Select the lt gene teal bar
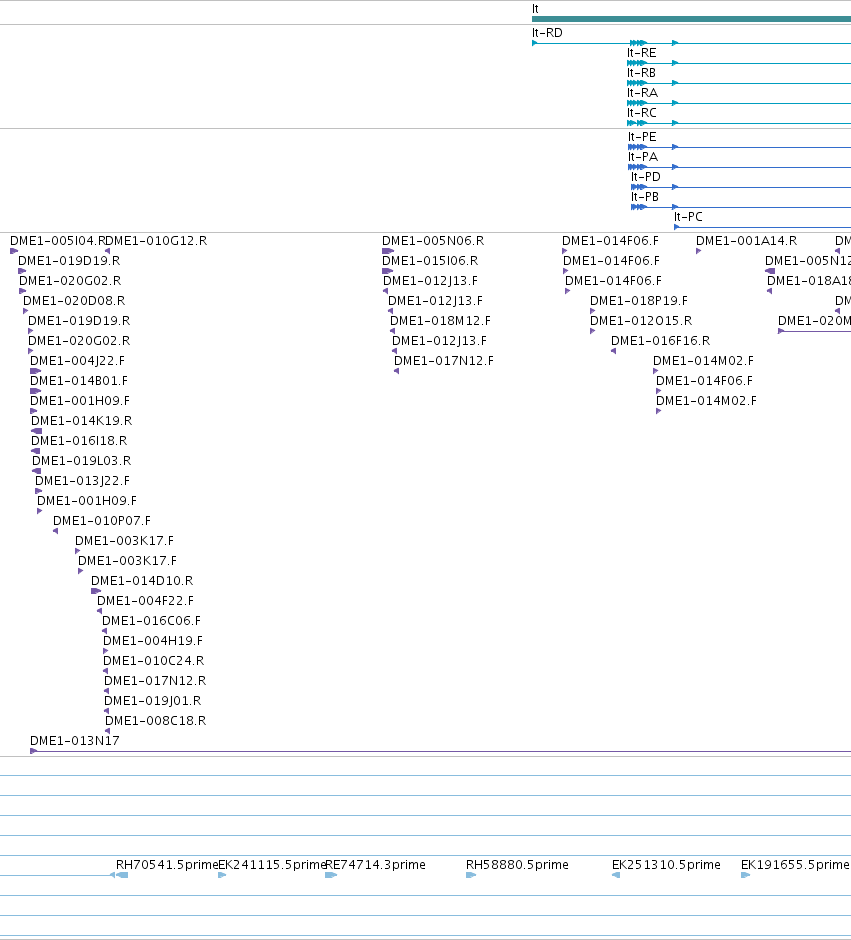The width and height of the screenshot is (851, 940). tap(691, 19)
